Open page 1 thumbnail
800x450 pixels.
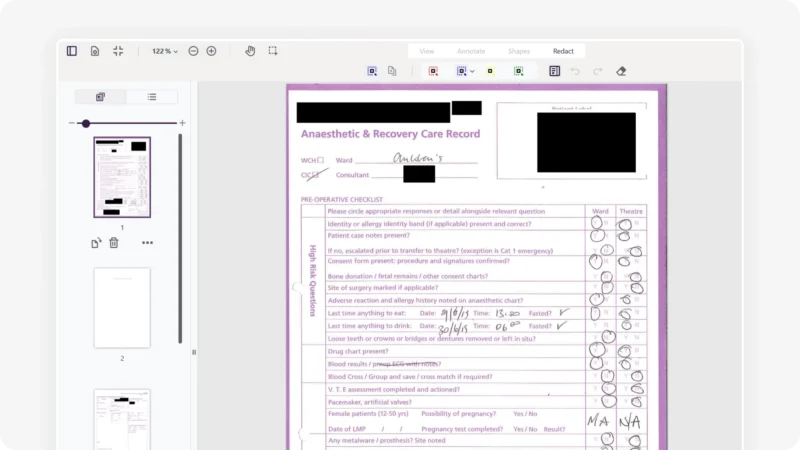coord(122,177)
